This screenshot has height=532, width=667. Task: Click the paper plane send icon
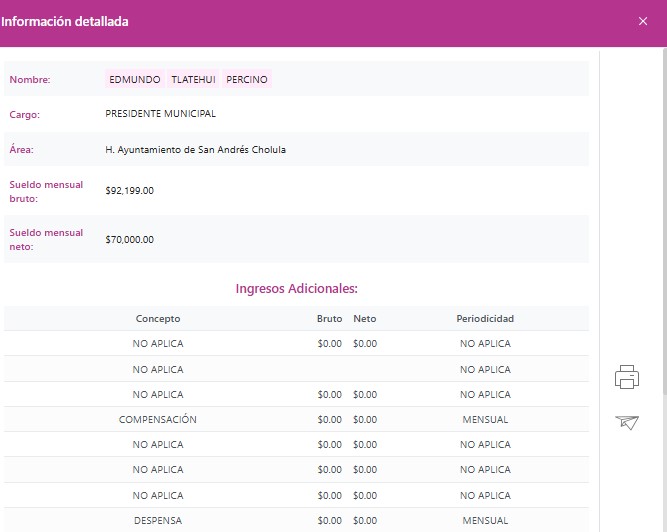tap(627, 422)
